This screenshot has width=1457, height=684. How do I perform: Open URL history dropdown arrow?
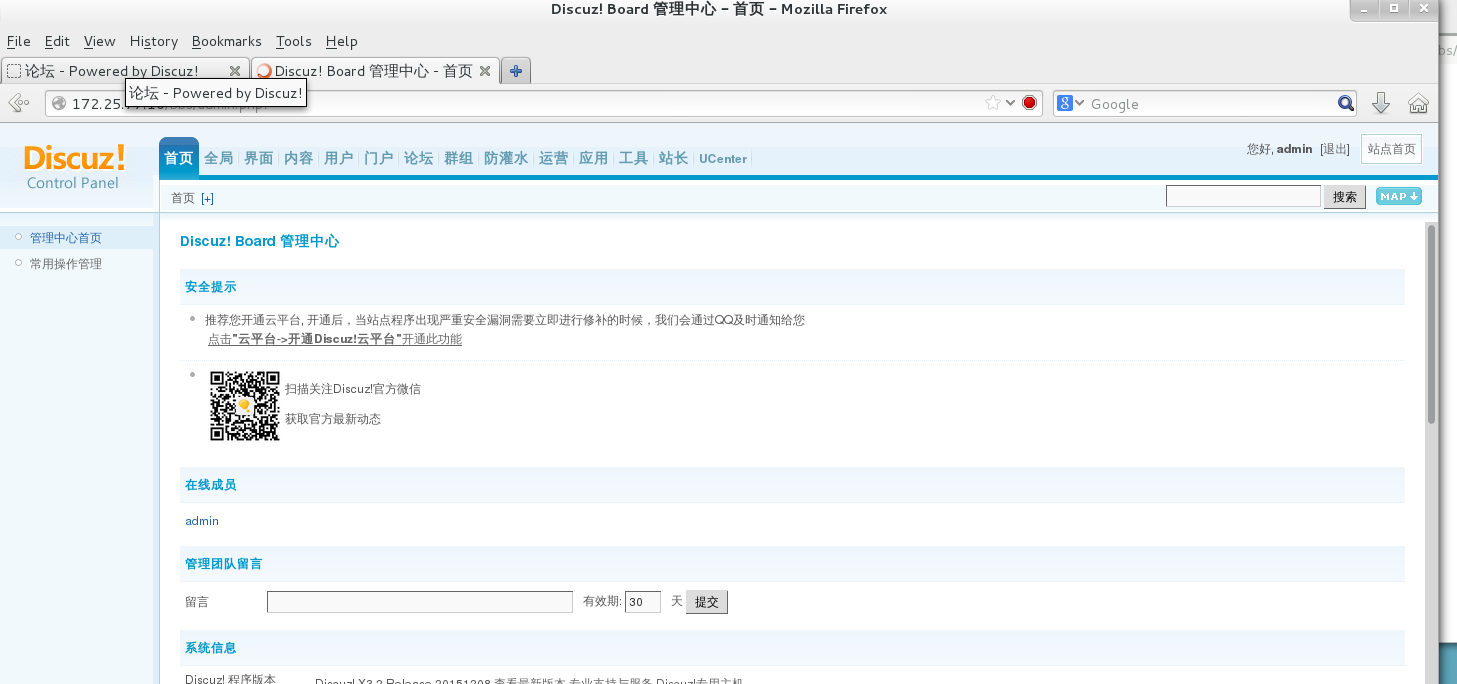point(1010,103)
